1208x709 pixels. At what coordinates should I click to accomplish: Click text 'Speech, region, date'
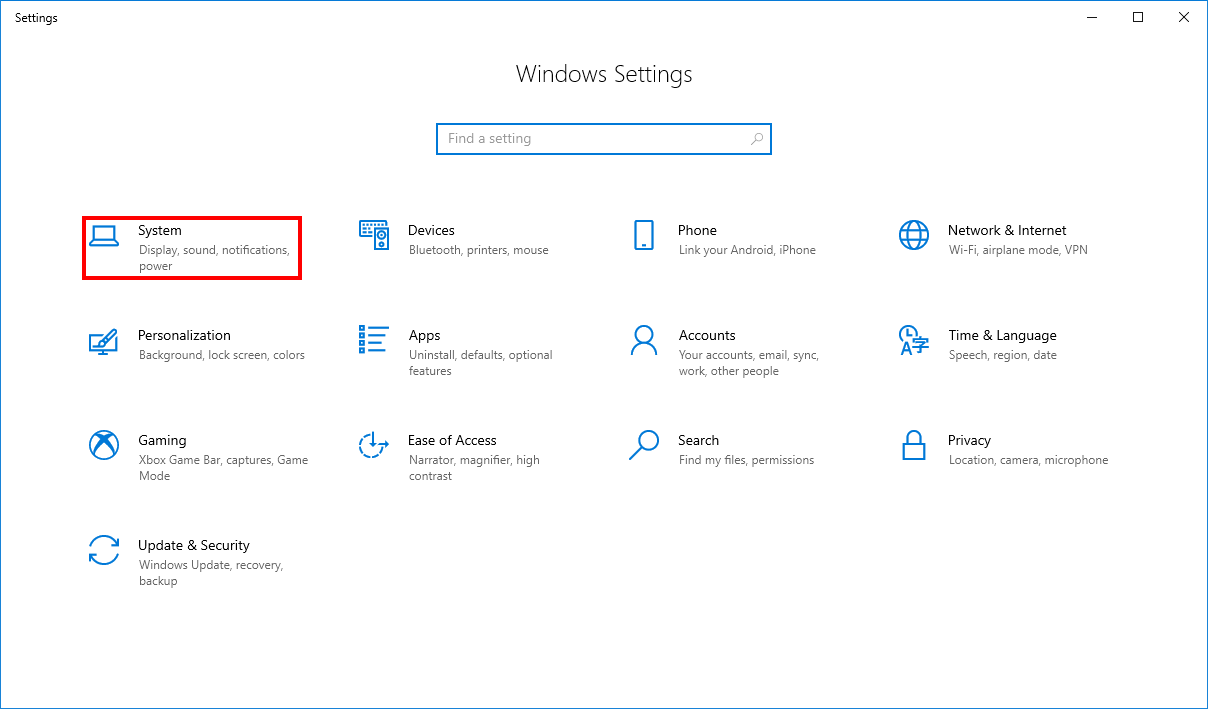(x=1003, y=355)
